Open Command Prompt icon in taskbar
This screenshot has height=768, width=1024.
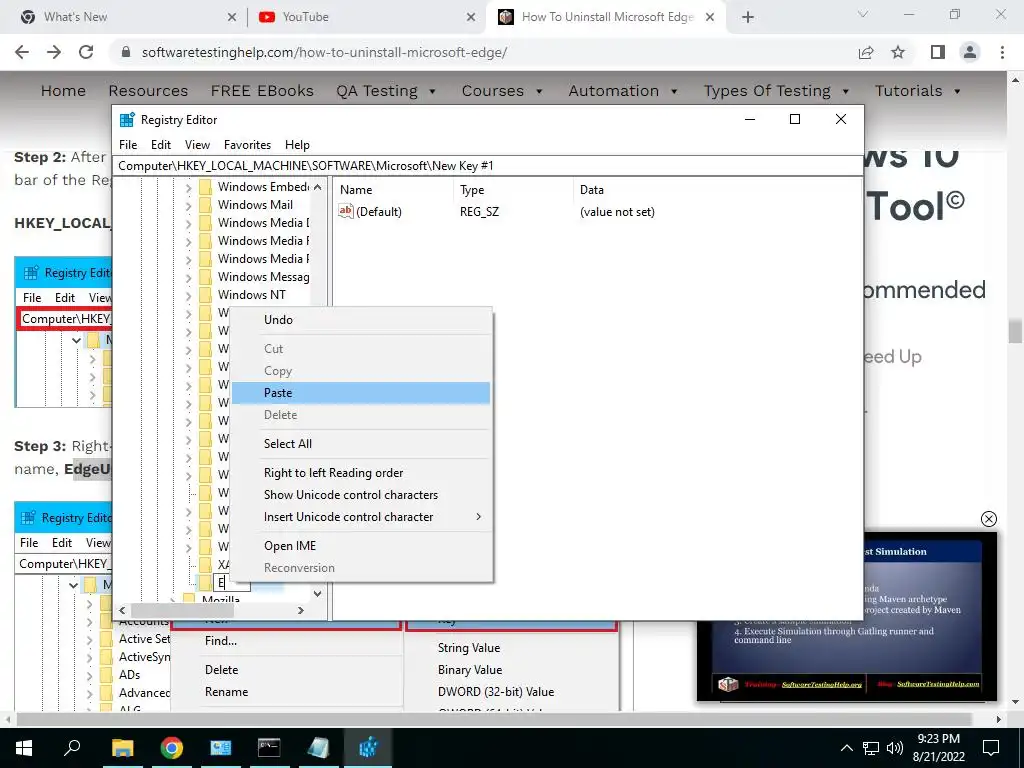[x=269, y=748]
